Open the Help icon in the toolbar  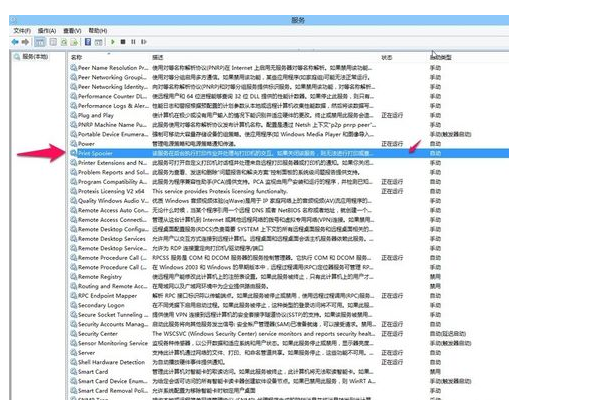click(x=88, y=42)
